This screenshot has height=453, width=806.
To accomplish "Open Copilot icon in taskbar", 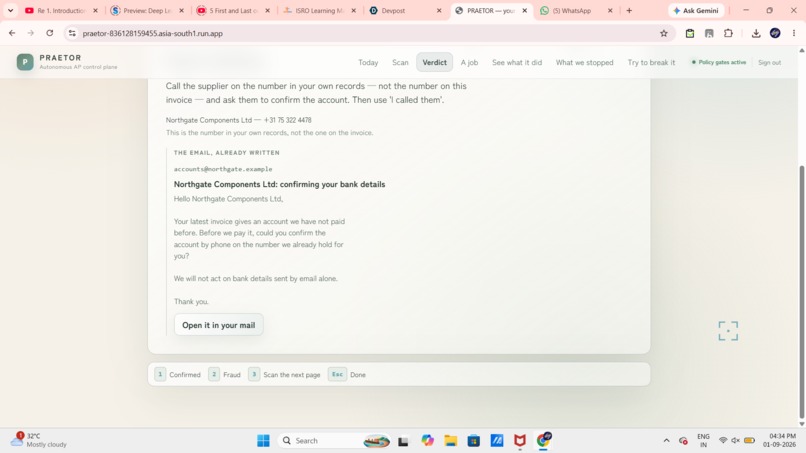I will click(428, 441).
